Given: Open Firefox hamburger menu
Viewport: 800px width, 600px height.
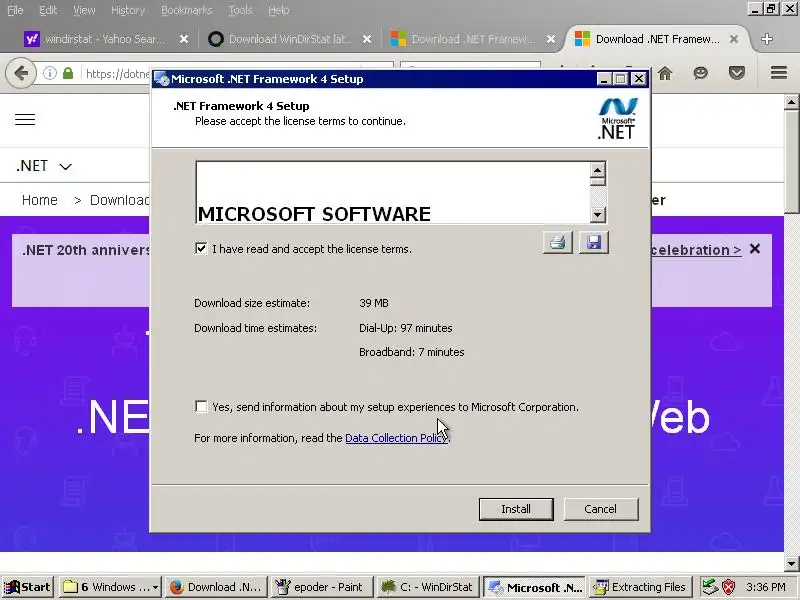Looking at the screenshot, I should tap(779, 73).
